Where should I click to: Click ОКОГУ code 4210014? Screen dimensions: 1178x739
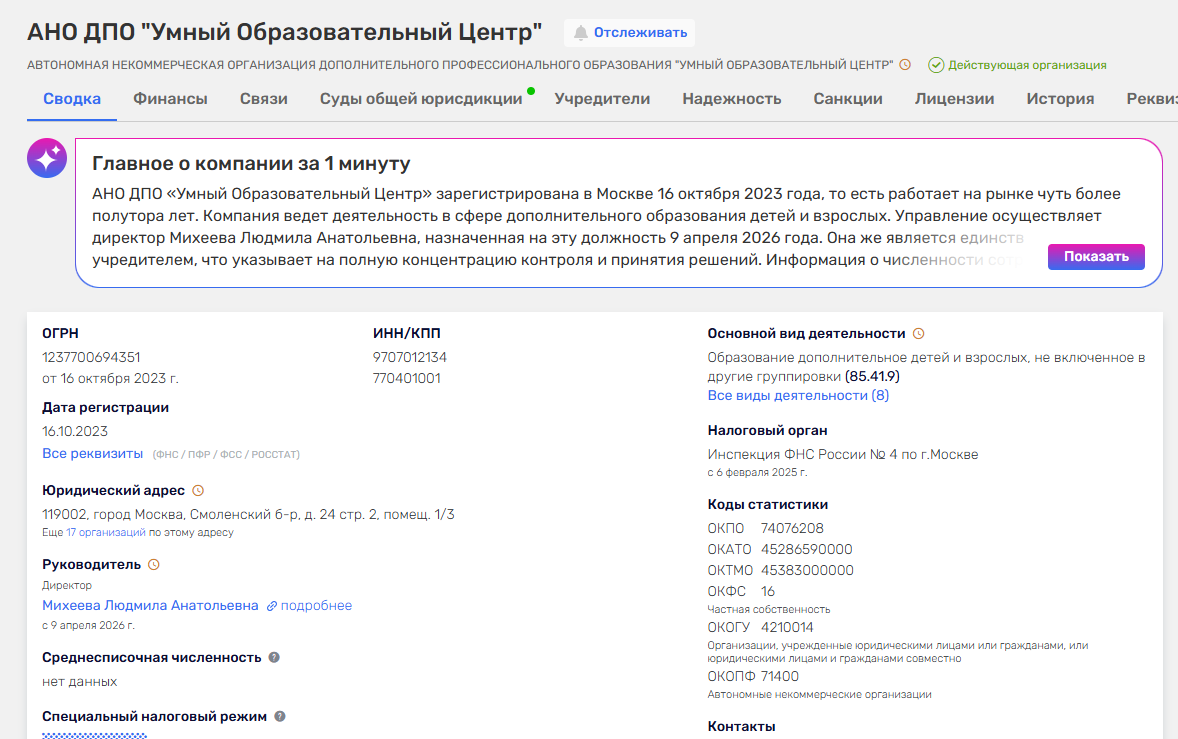coord(787,628)
